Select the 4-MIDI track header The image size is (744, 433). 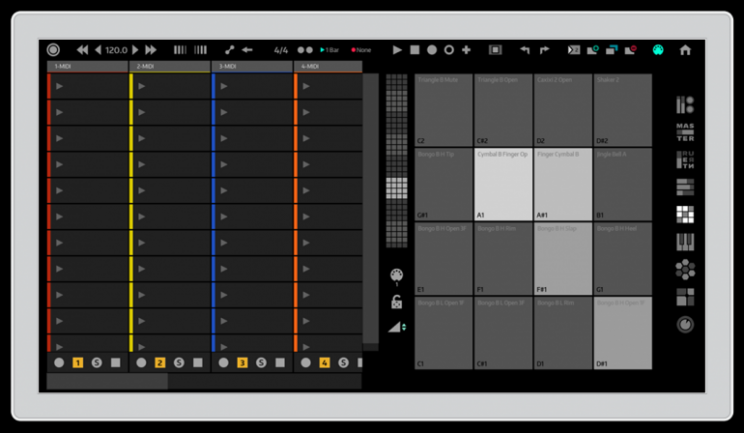[328, 66]
